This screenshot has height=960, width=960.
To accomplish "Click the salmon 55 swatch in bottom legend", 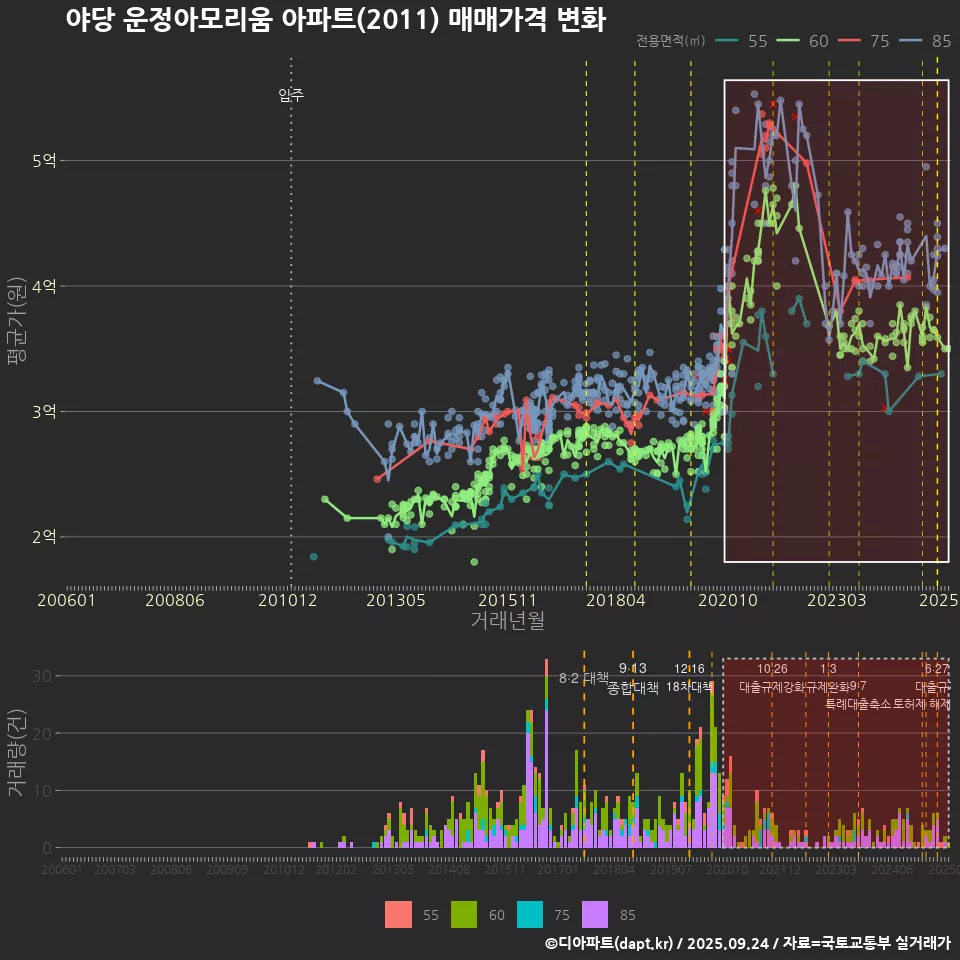I will pyautogui.click(x=398, y=914).
